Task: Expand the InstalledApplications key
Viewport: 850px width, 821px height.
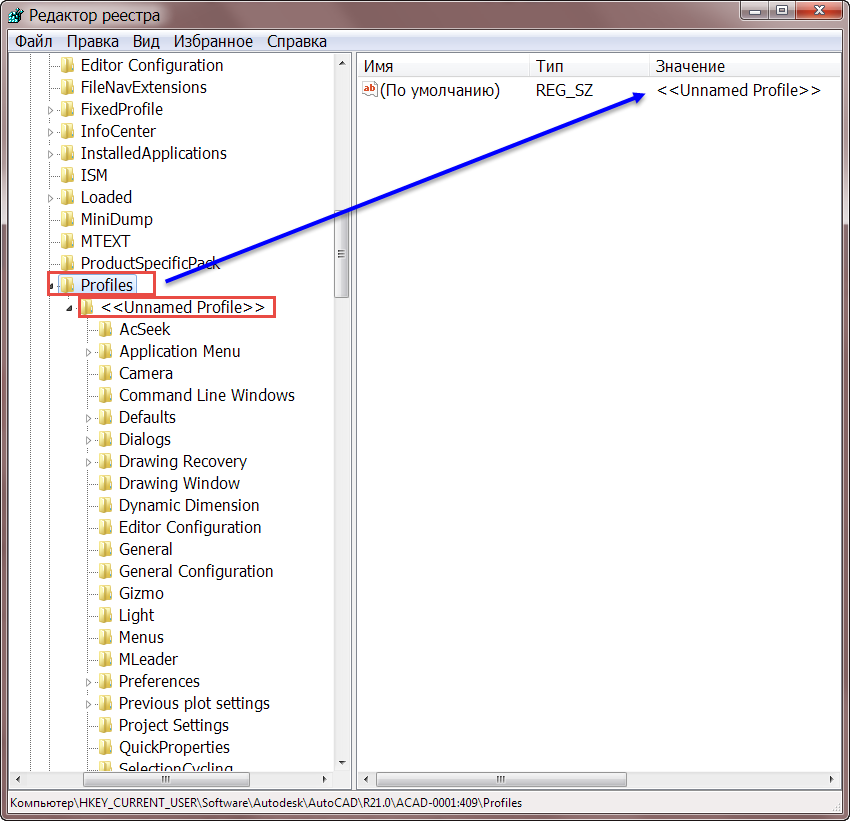Action: (50, 154)
